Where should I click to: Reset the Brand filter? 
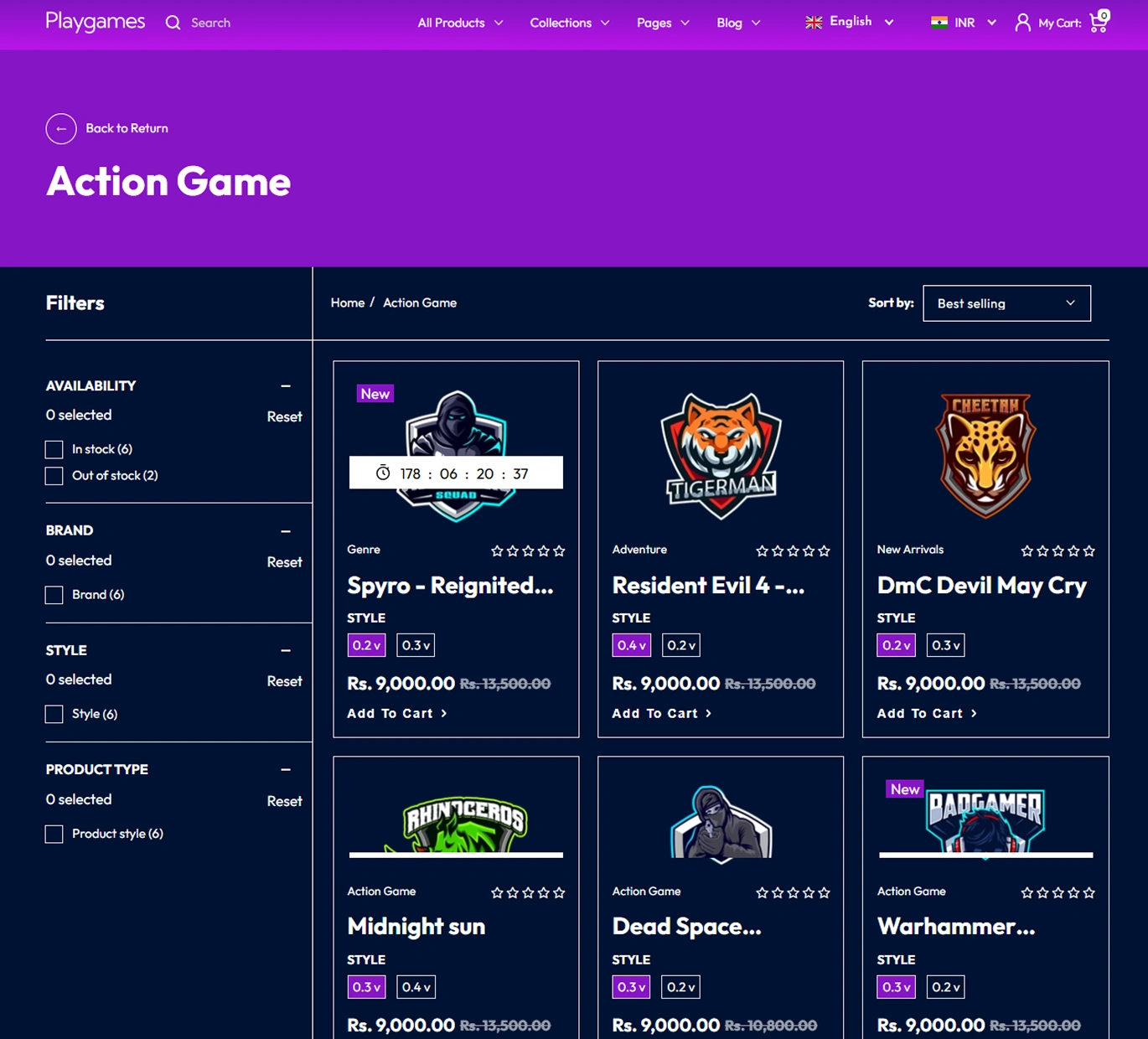pos(284,562)
